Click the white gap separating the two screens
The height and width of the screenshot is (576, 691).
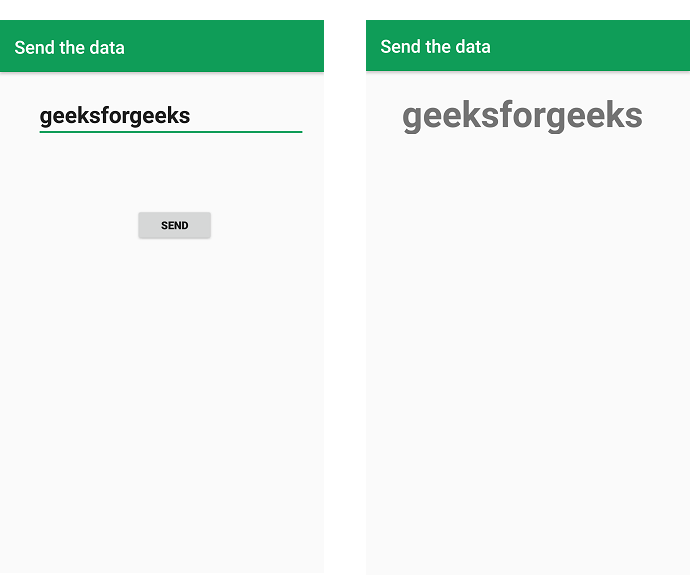pyautogui.click(x=345, y=286)
